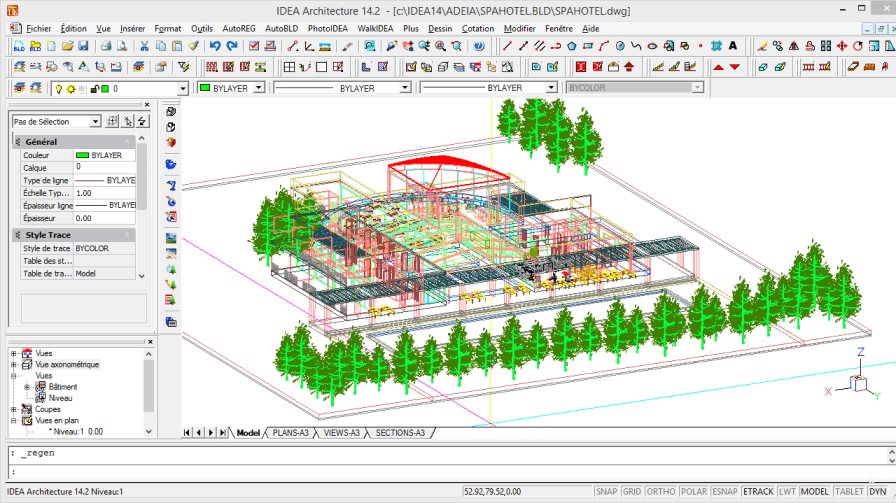Click the green layer color square in layer dropdown
This screenshot has width=896, height=503.
105,89
